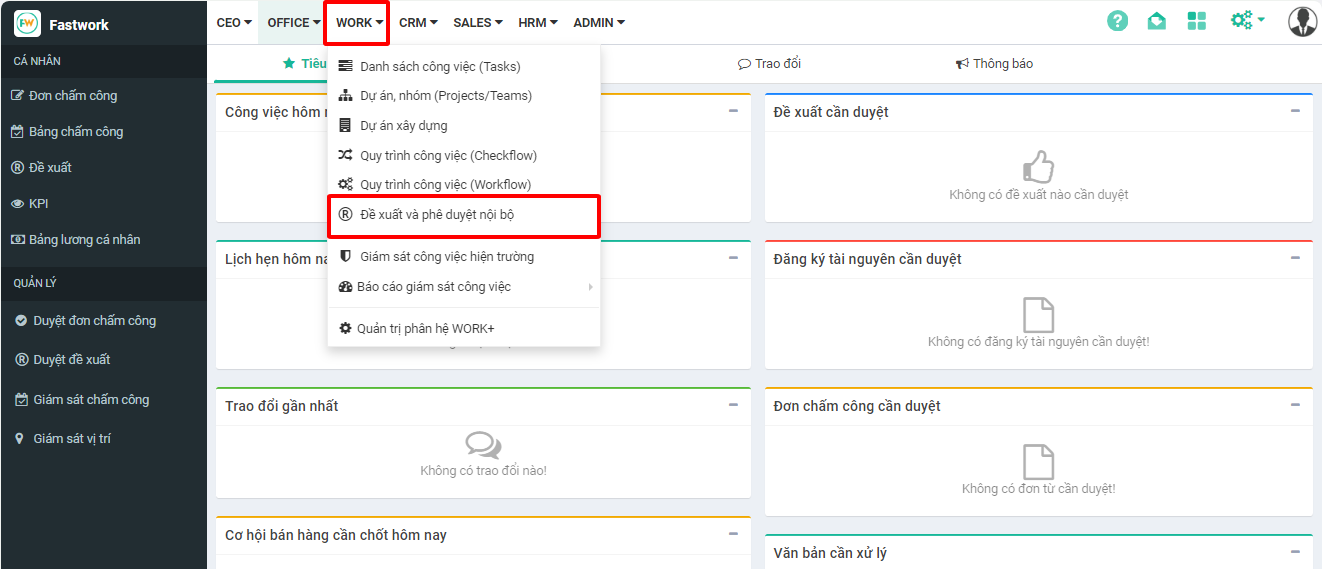Open the user profile avatar
This screenshot has height=569, width=1322.
(1302, 21)
